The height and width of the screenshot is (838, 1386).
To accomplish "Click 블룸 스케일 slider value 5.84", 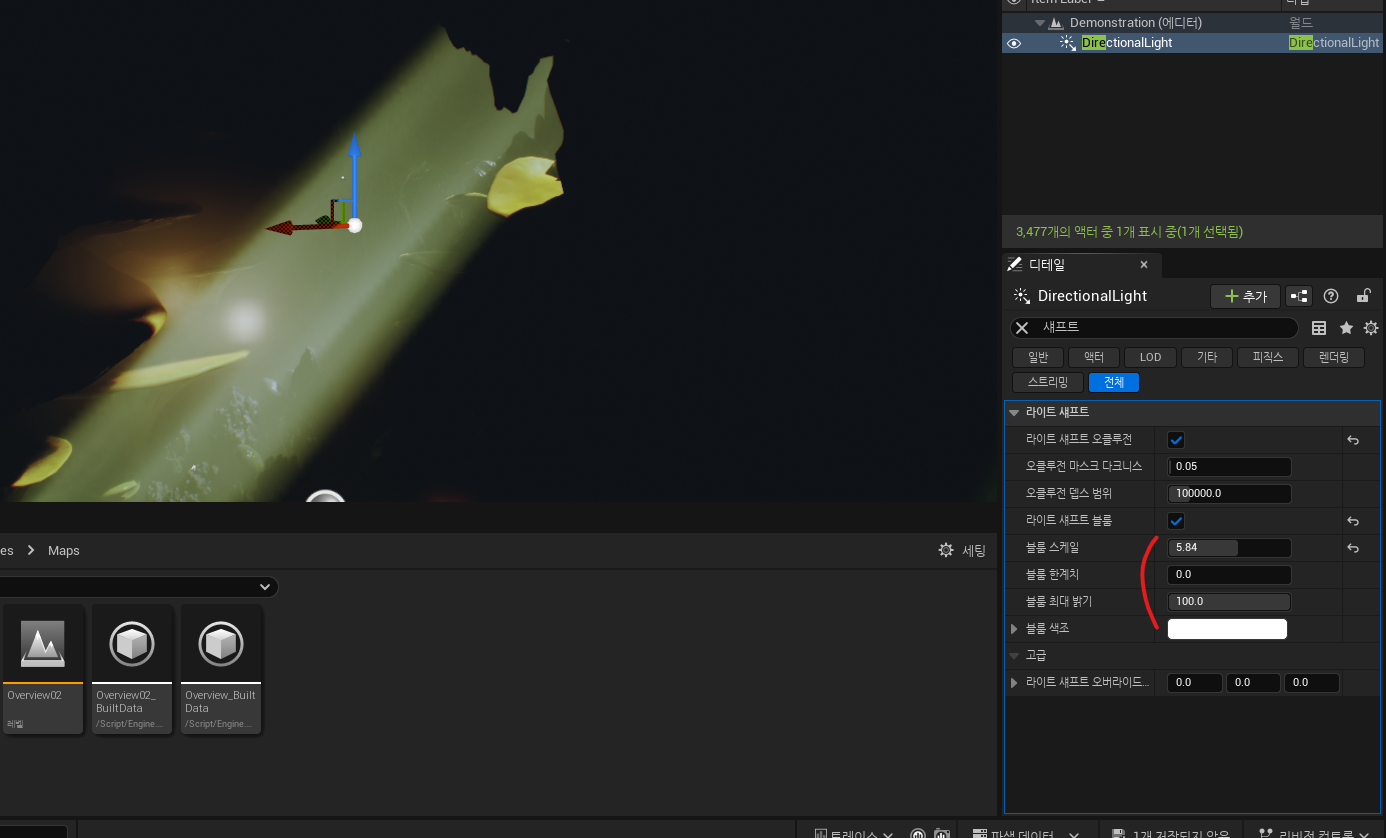I will pos(1229,548).
